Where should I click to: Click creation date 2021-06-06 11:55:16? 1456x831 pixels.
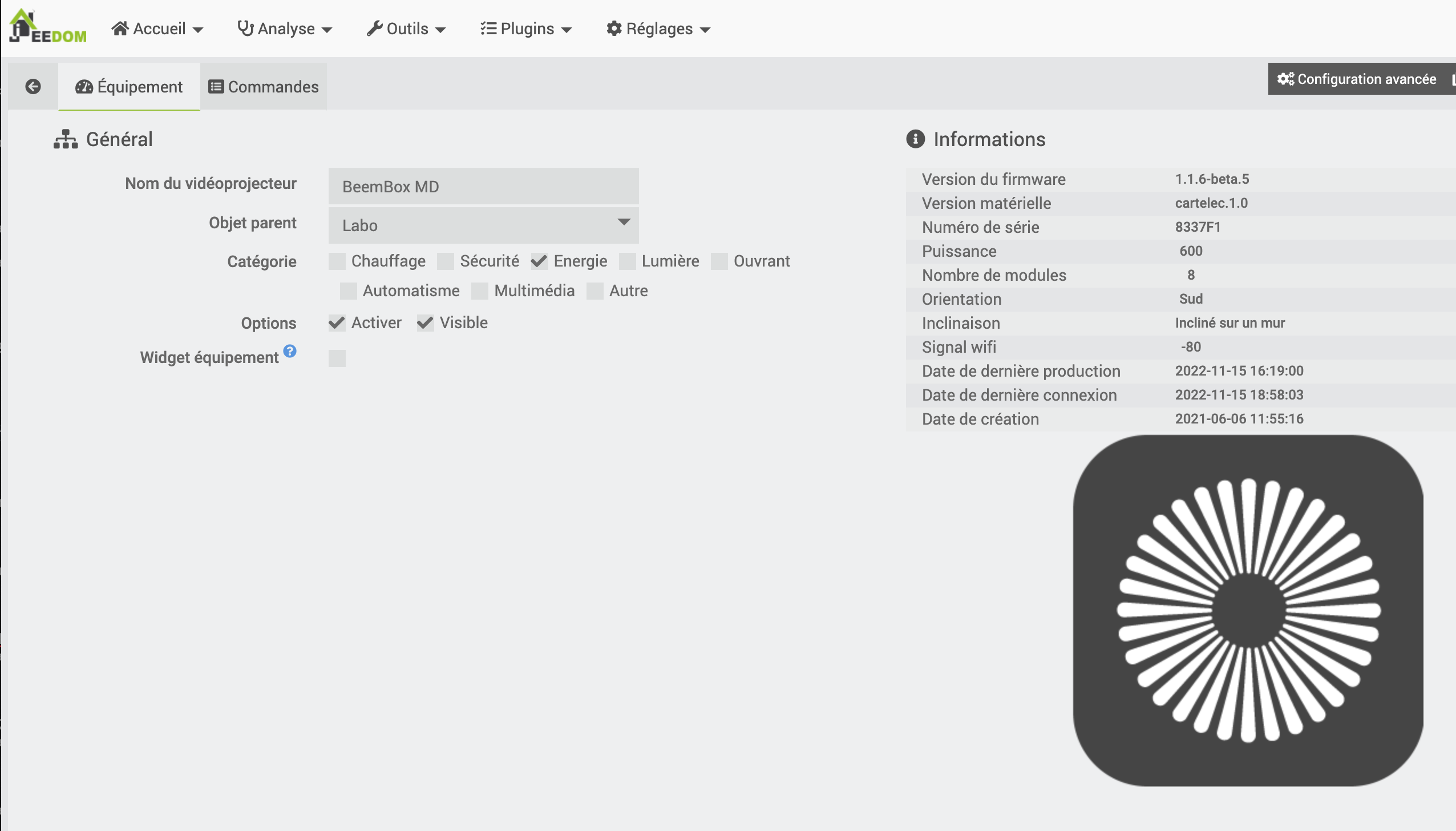pos(1239,419)
